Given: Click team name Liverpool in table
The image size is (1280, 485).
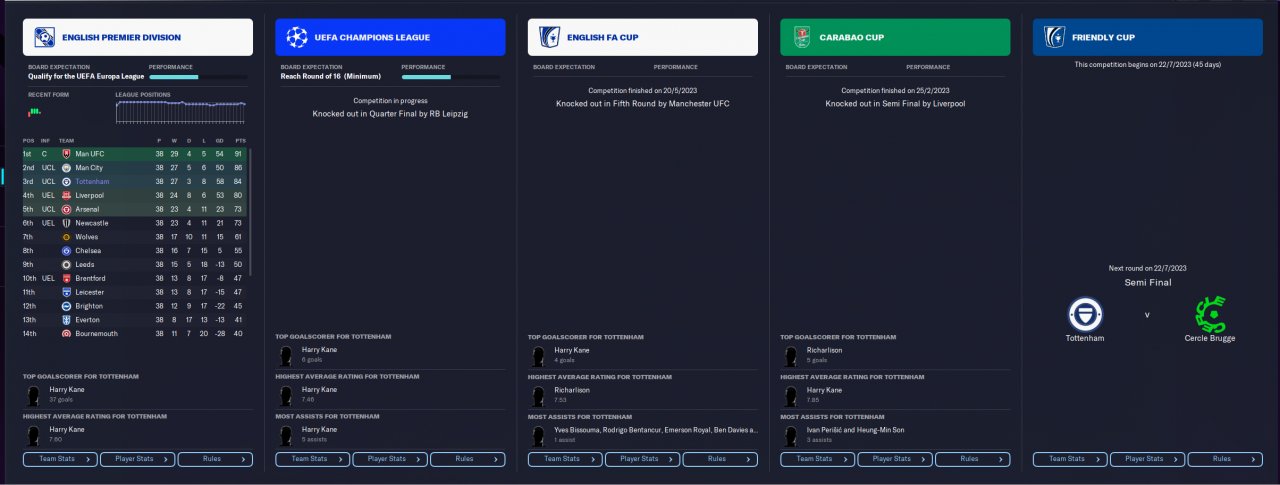Looking at the screenshot, I should coord(91,196).
